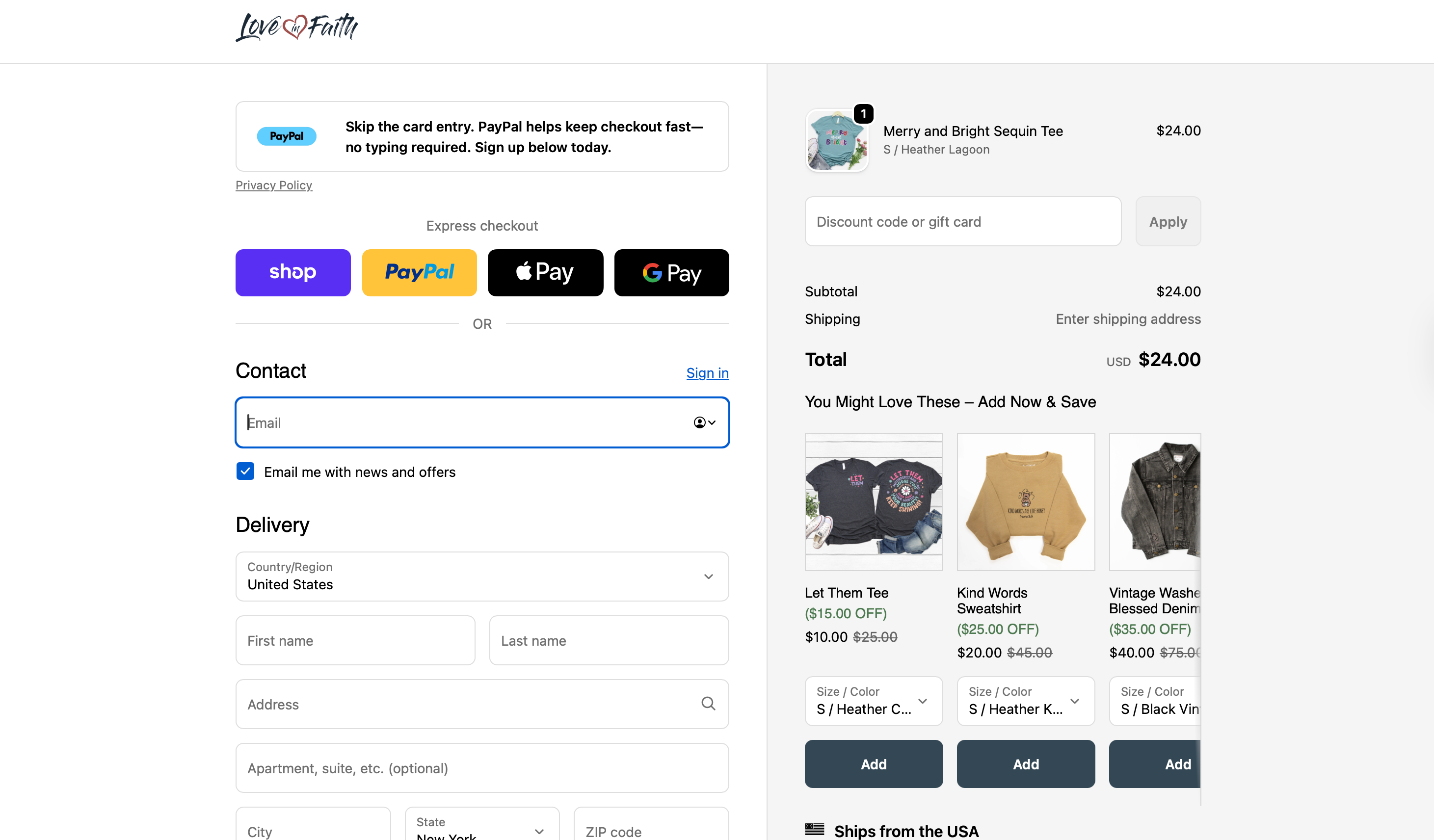Open the Privacy Policy link
Viewport: 1434px width, 840px height.
[274, 185]
